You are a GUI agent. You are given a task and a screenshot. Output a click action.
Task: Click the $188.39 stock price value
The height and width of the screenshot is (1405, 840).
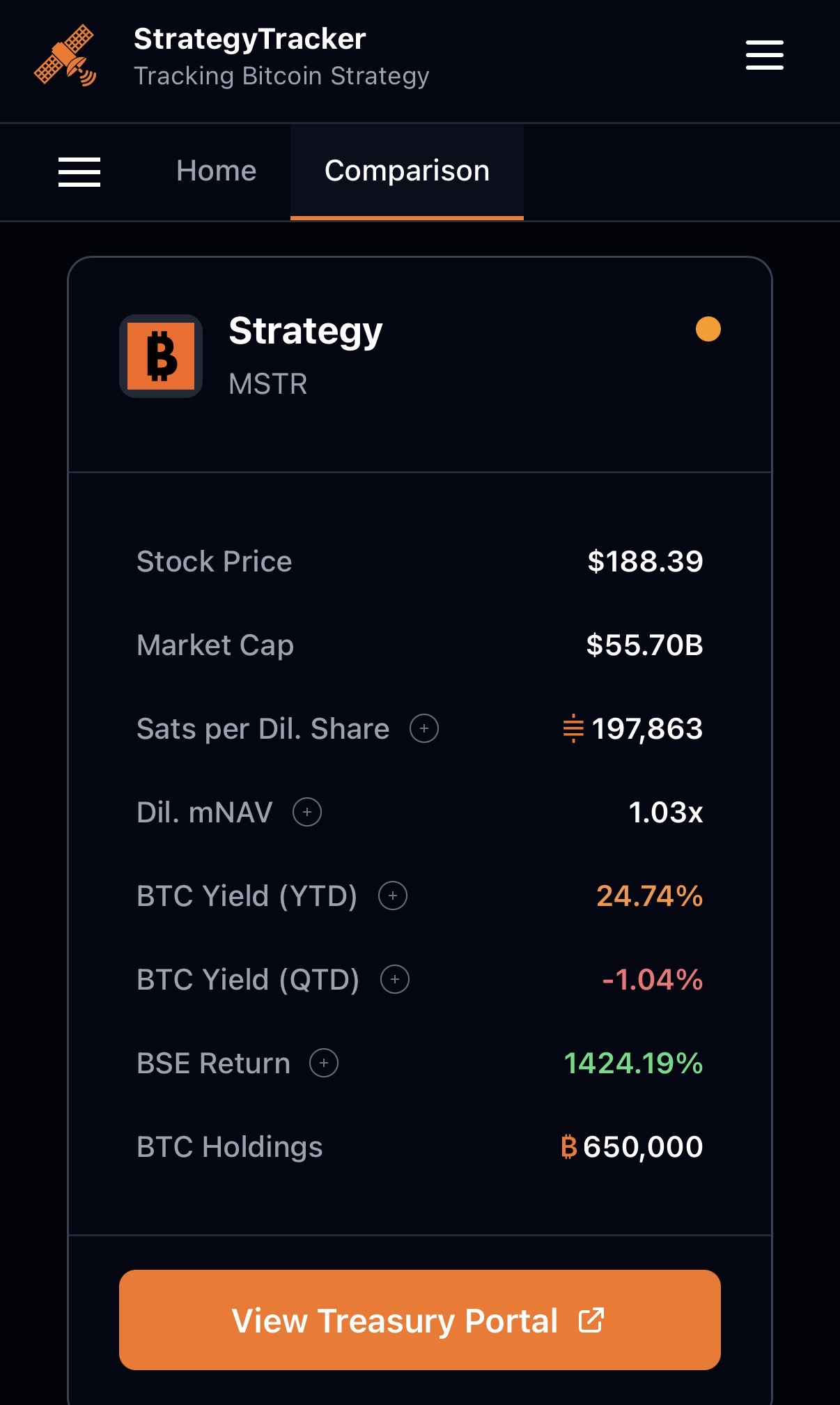pyautogui.click(x=645, y=561)
